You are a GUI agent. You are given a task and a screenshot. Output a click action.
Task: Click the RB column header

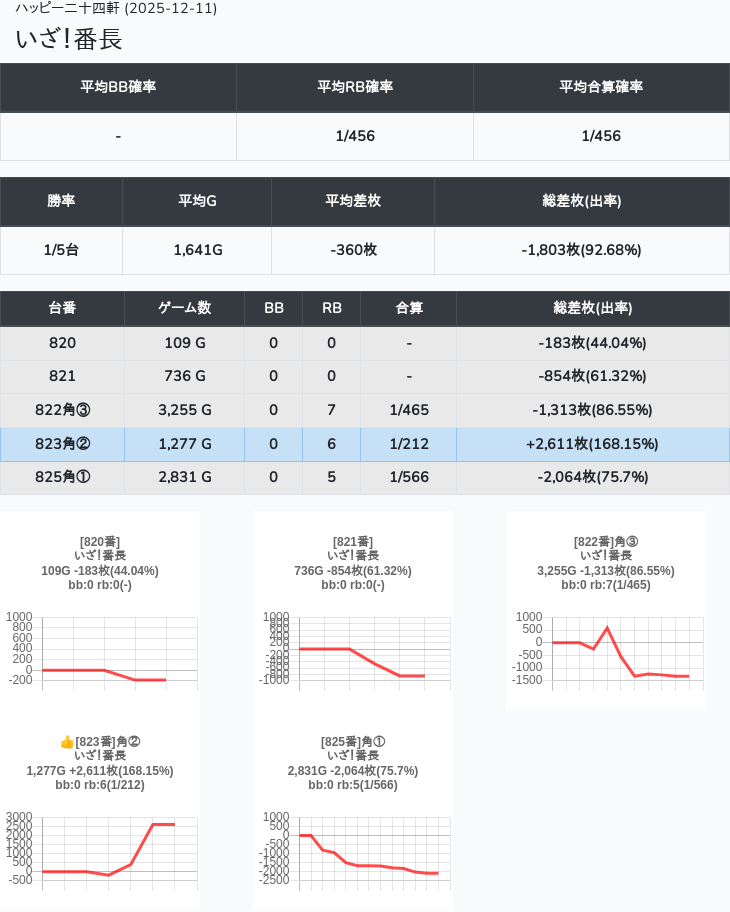click(331, 308)
